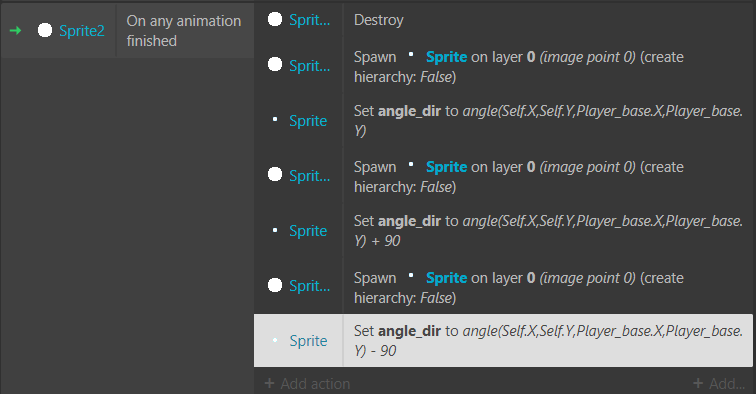
Task: Click the tiny Sprite icon inside the first Spawn text
Action: [x=411, y=54]
